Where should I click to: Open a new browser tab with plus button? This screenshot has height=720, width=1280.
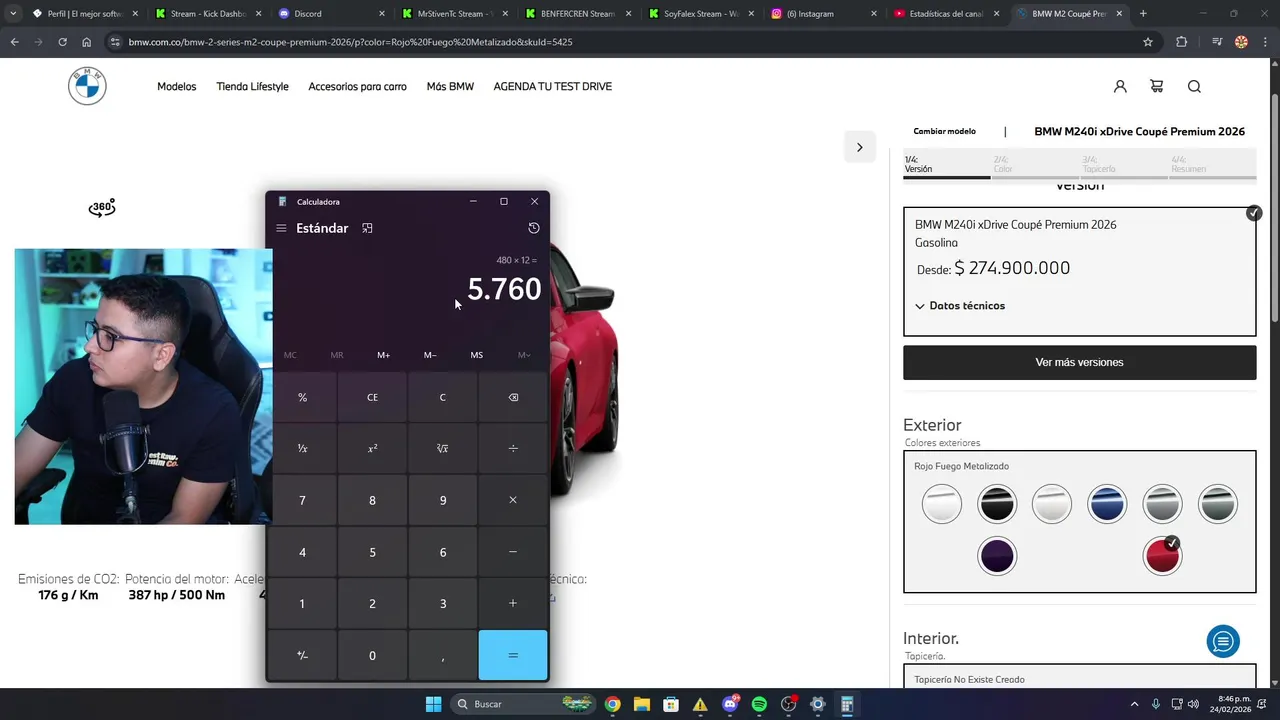(1143, 14)
